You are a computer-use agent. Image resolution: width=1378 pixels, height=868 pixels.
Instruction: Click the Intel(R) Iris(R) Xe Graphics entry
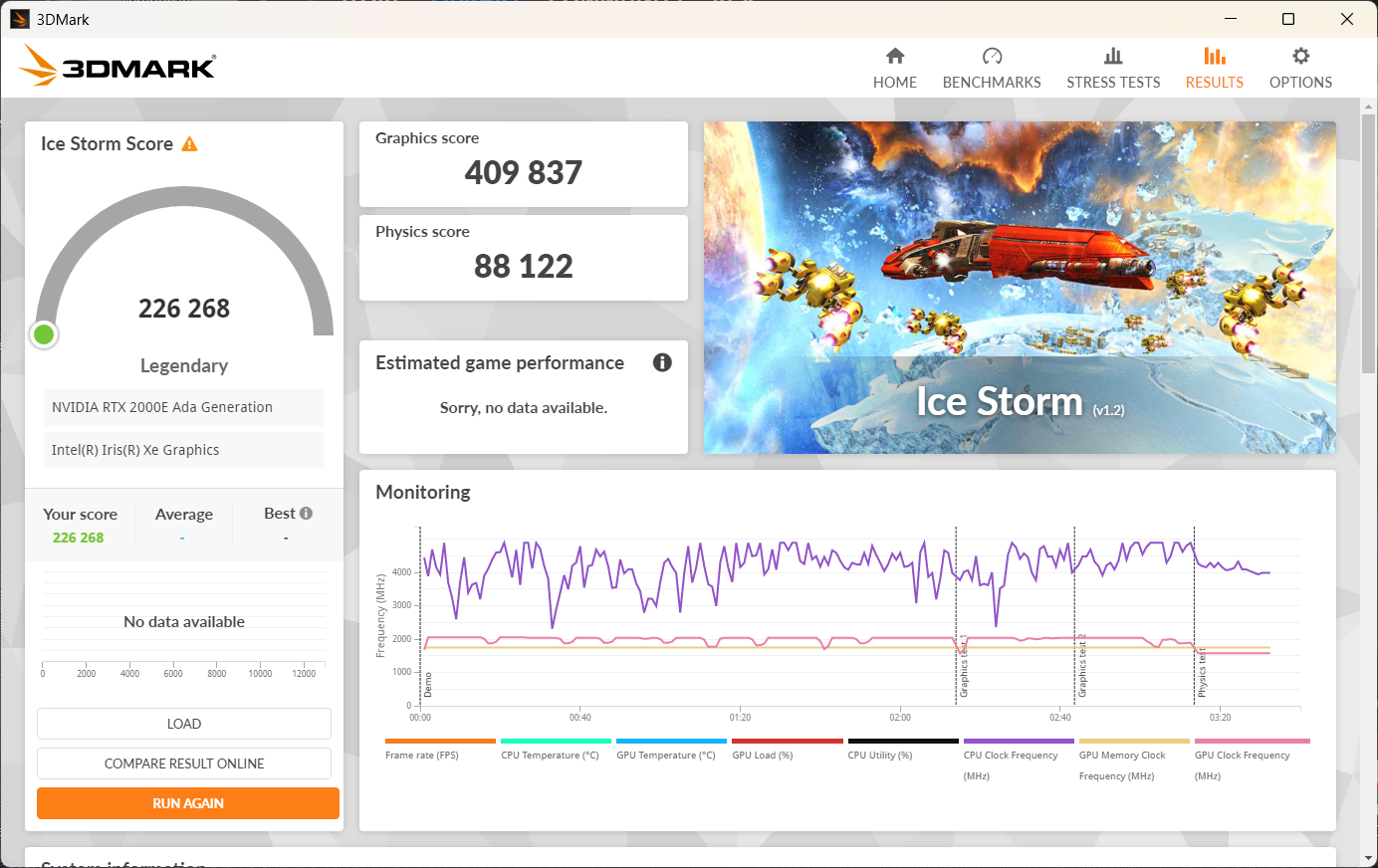pyautogui.click(x=184, y=450)
